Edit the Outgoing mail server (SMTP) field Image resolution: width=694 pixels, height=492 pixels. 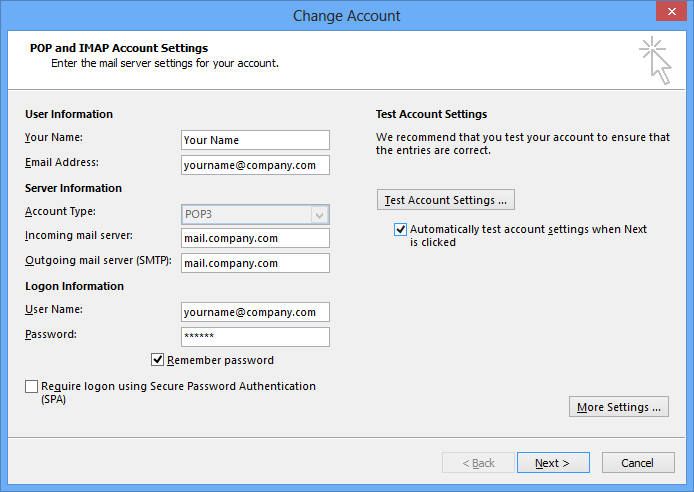(x=255, y=263)
